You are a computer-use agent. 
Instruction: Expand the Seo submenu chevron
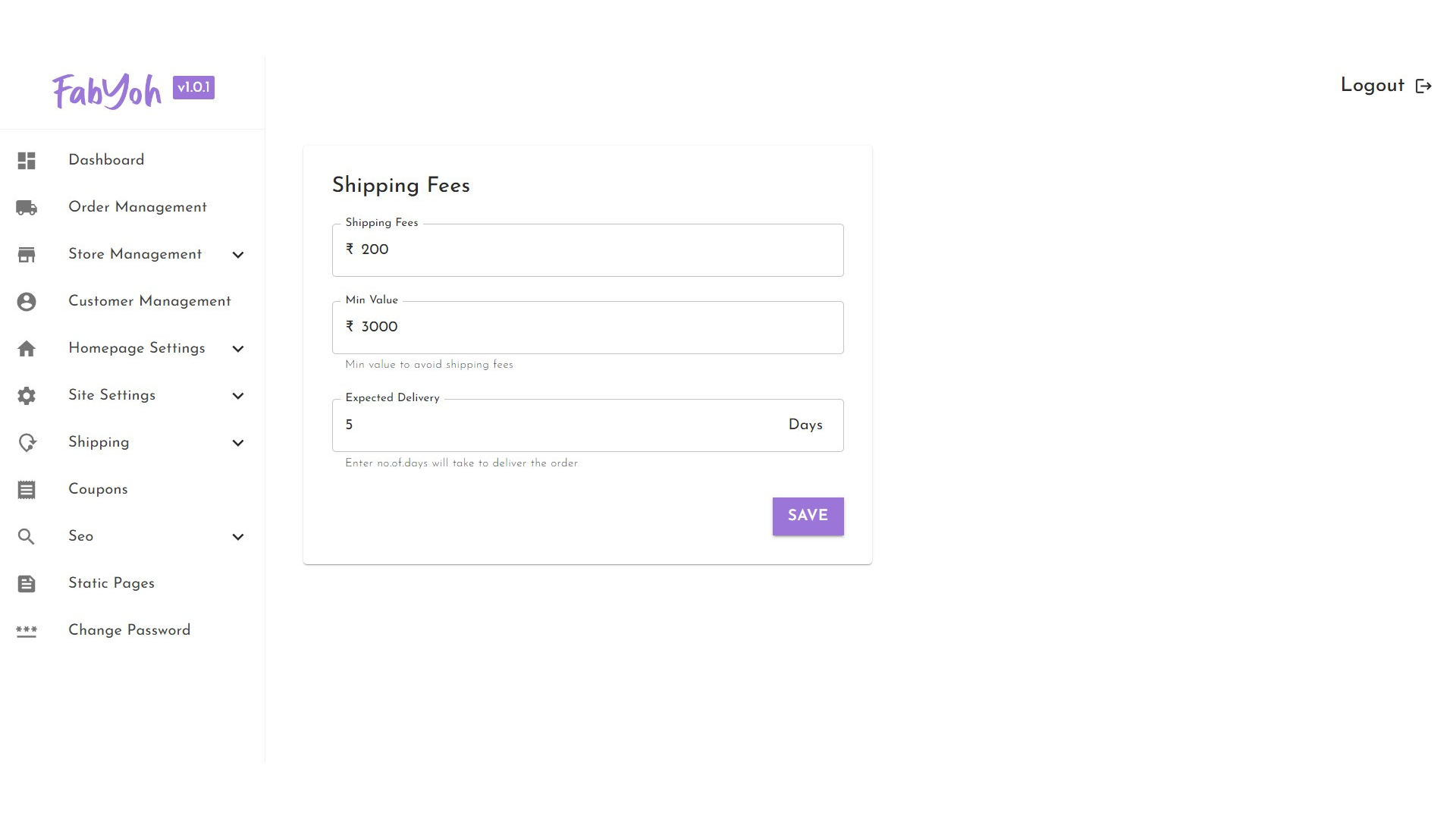(x=238, y=537)
